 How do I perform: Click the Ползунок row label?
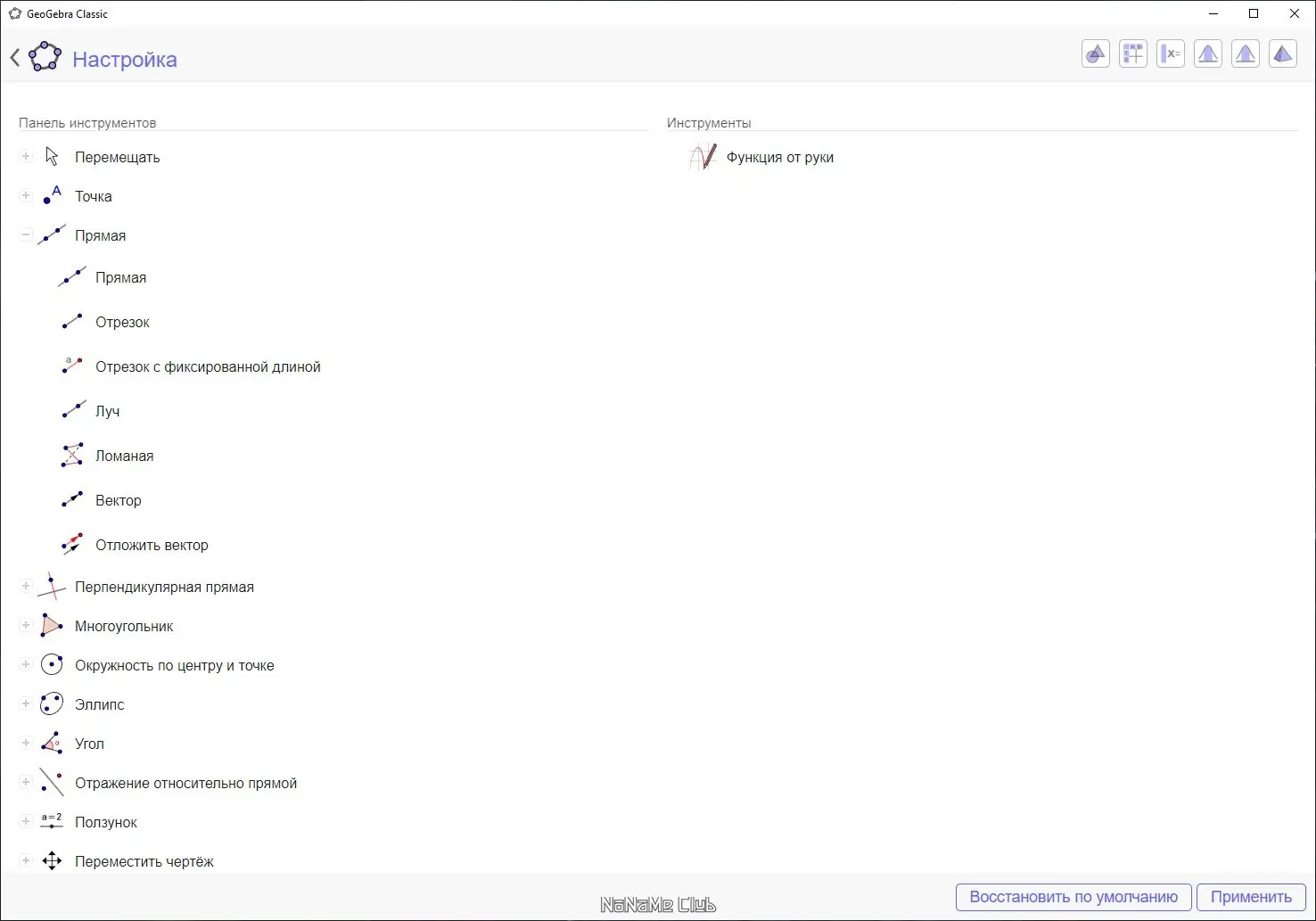(x=105, y=823)
